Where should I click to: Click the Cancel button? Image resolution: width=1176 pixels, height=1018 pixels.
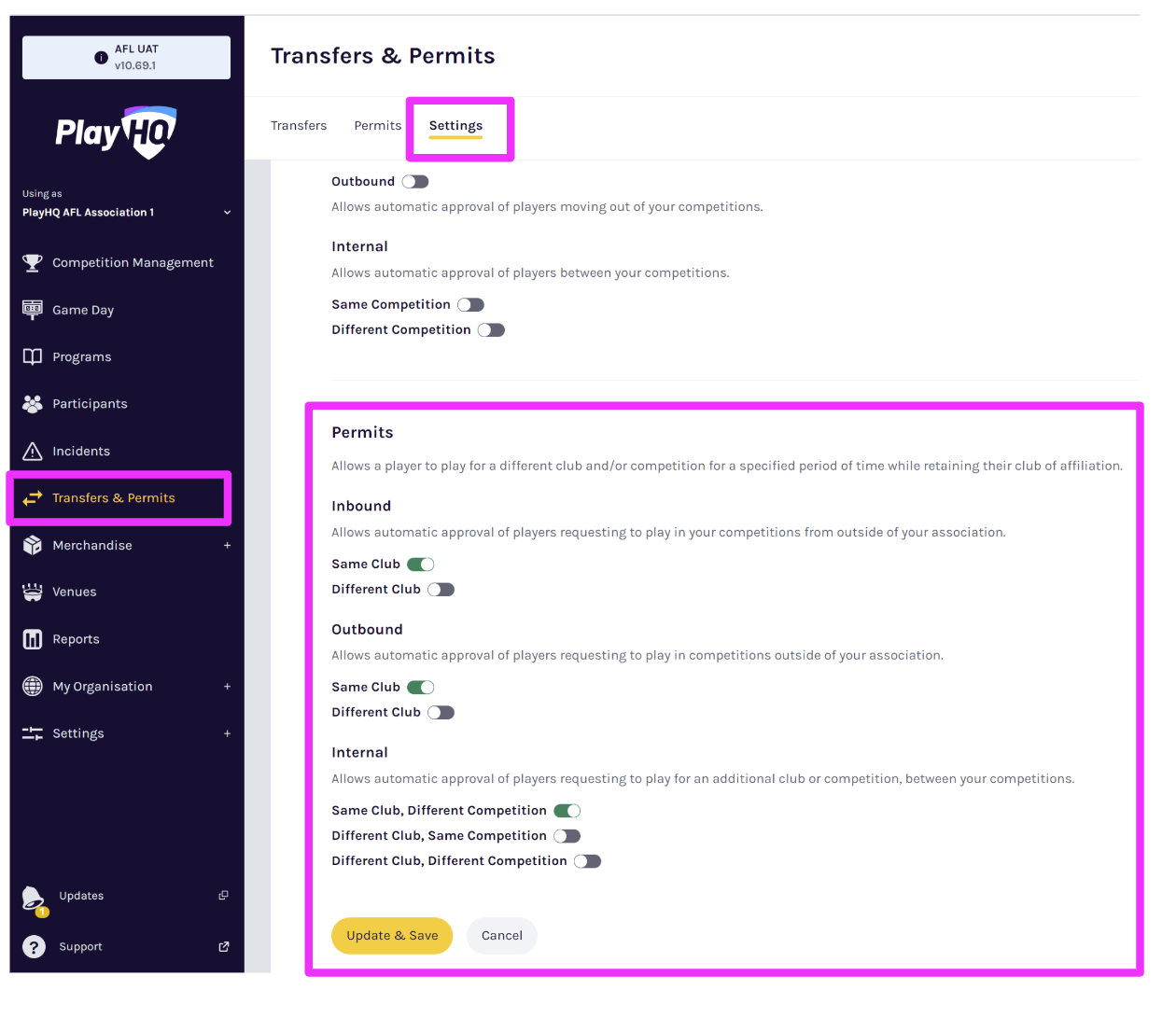pyautogui.click(x=502, y=936)
